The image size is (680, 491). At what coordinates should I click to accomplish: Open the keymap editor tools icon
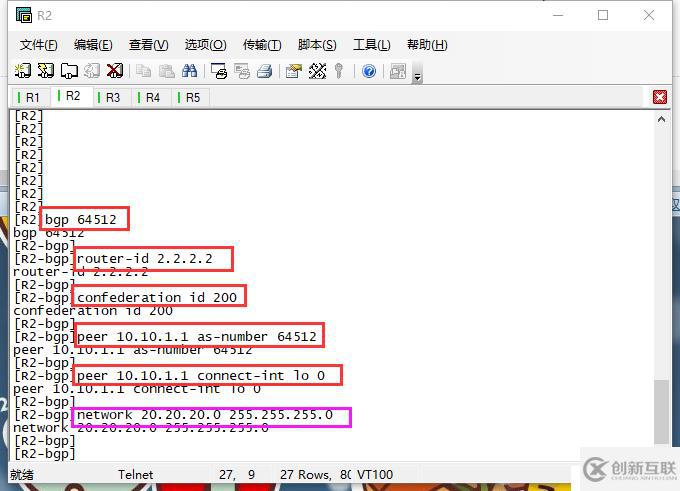(317, 71)
